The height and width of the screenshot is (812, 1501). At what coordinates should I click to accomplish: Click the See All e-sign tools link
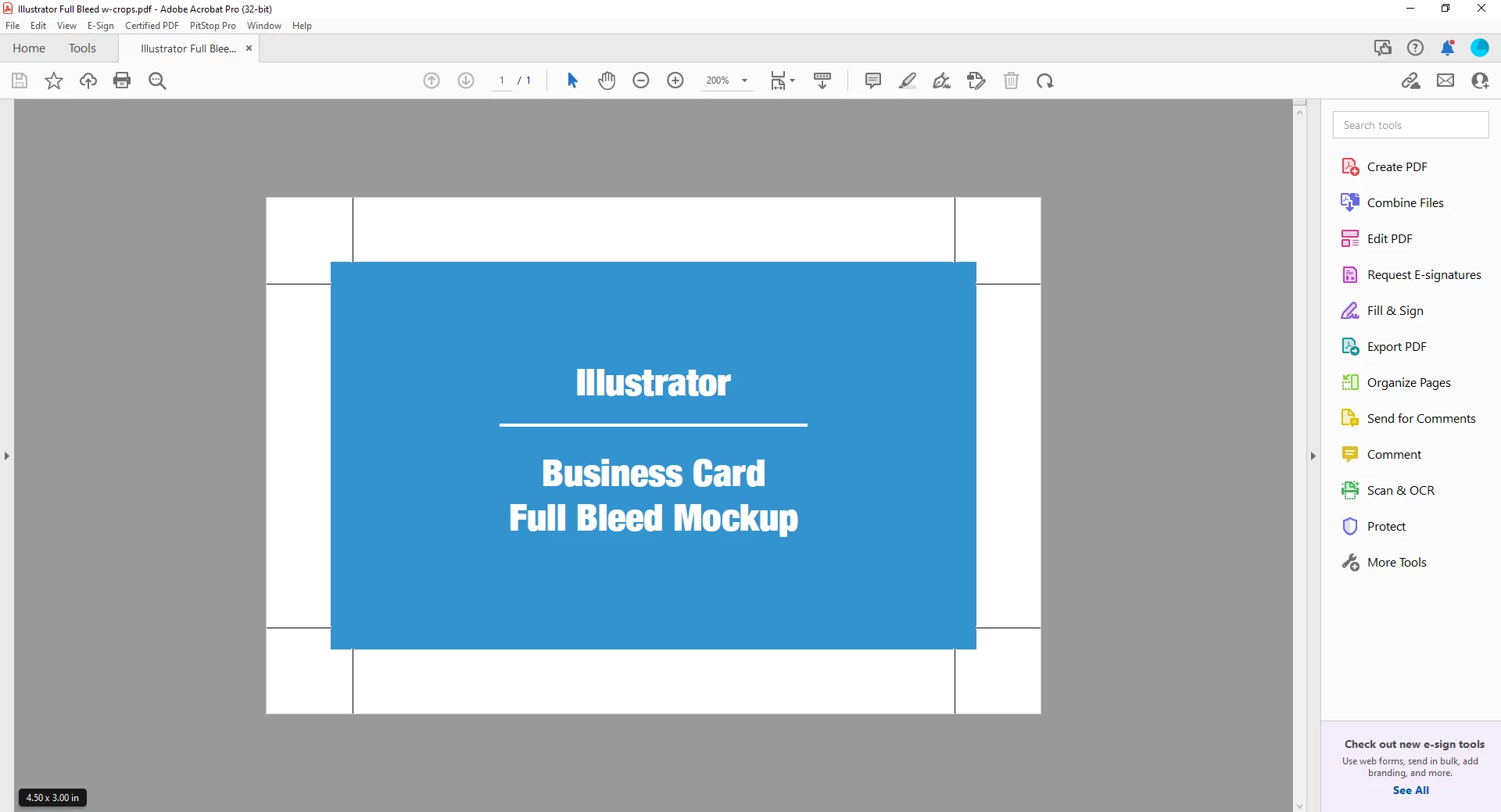(1410, 791)
